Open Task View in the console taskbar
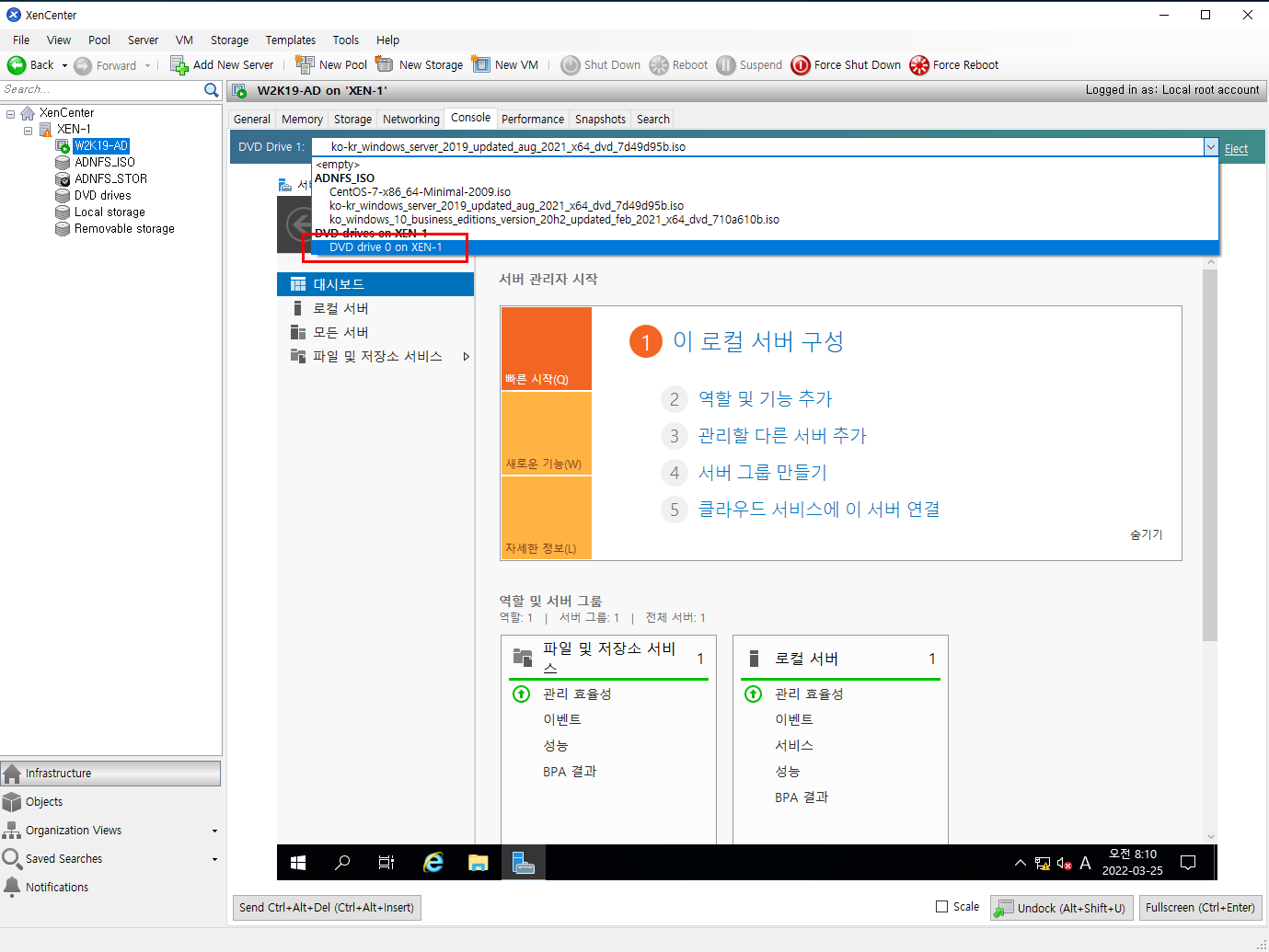The height and width of the screenshot is (952, 1269). pos(386,863)
